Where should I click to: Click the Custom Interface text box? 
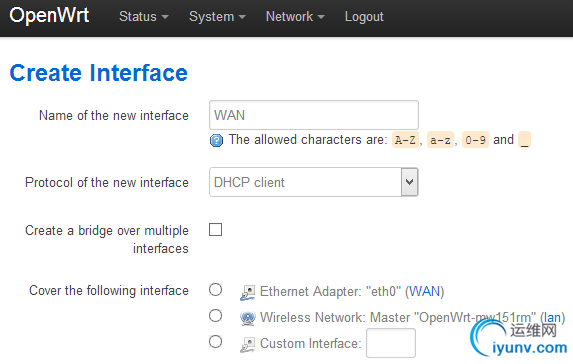tap(391, 343)
